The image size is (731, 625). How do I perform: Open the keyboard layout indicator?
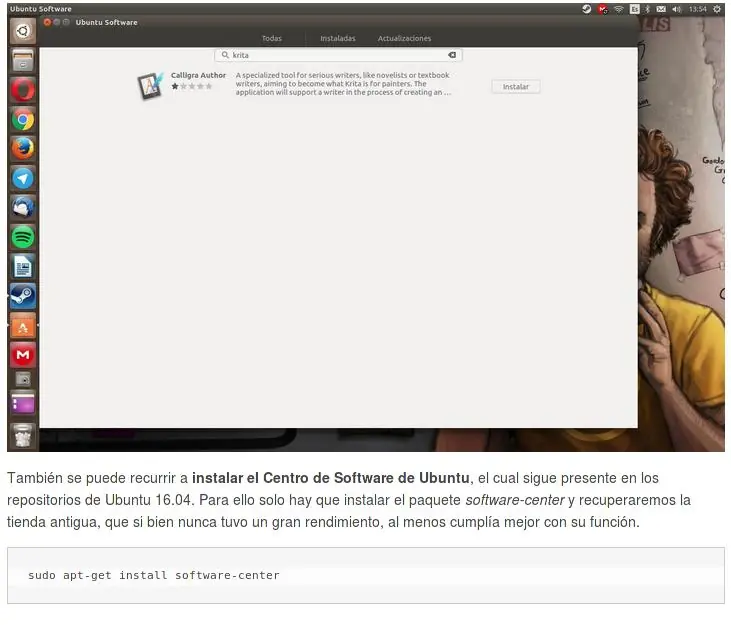(634, 9)
